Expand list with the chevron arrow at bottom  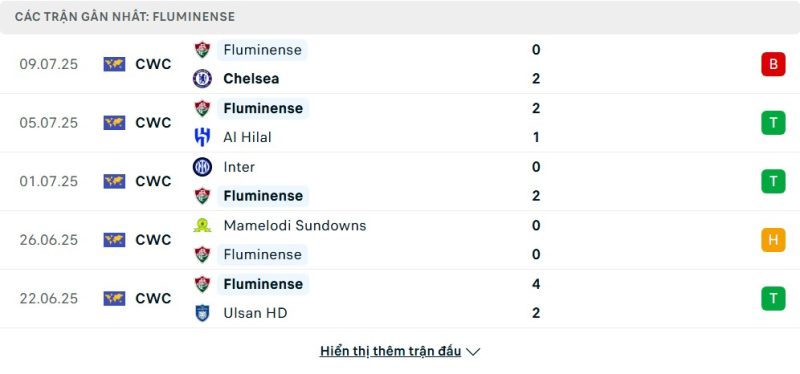(473, 352)
